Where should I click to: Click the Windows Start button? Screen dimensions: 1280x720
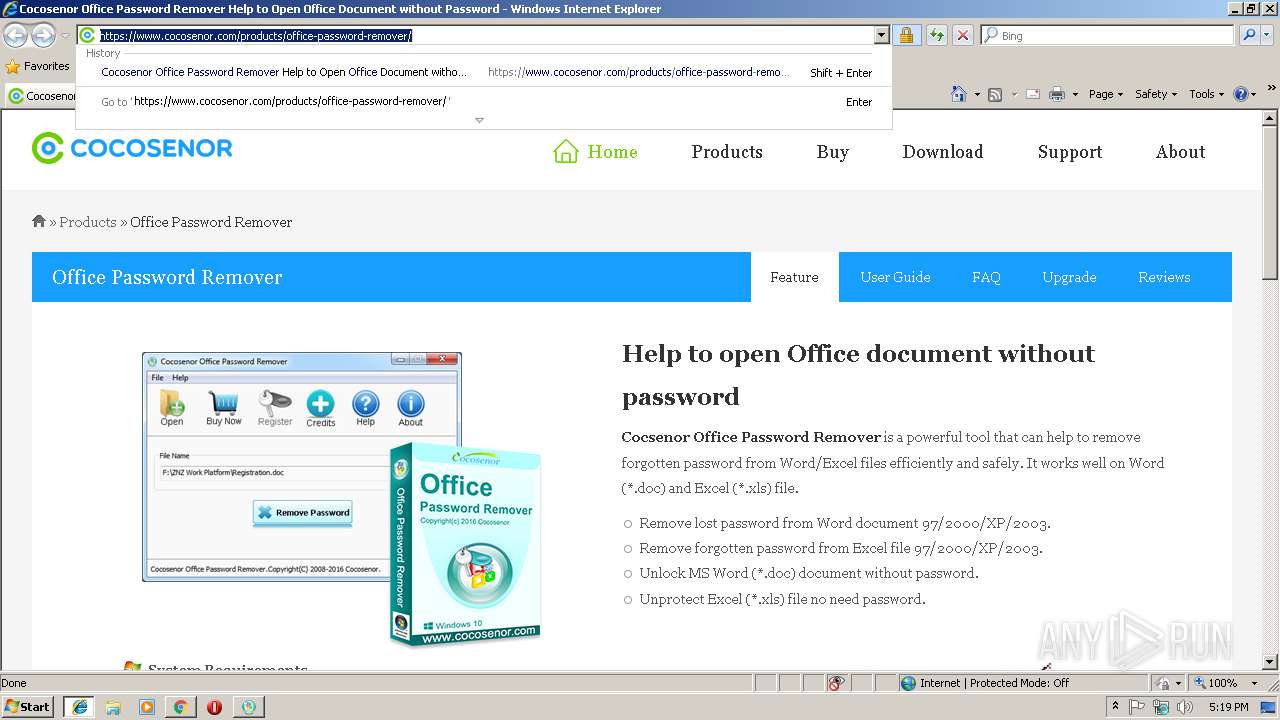pos(28,707)
